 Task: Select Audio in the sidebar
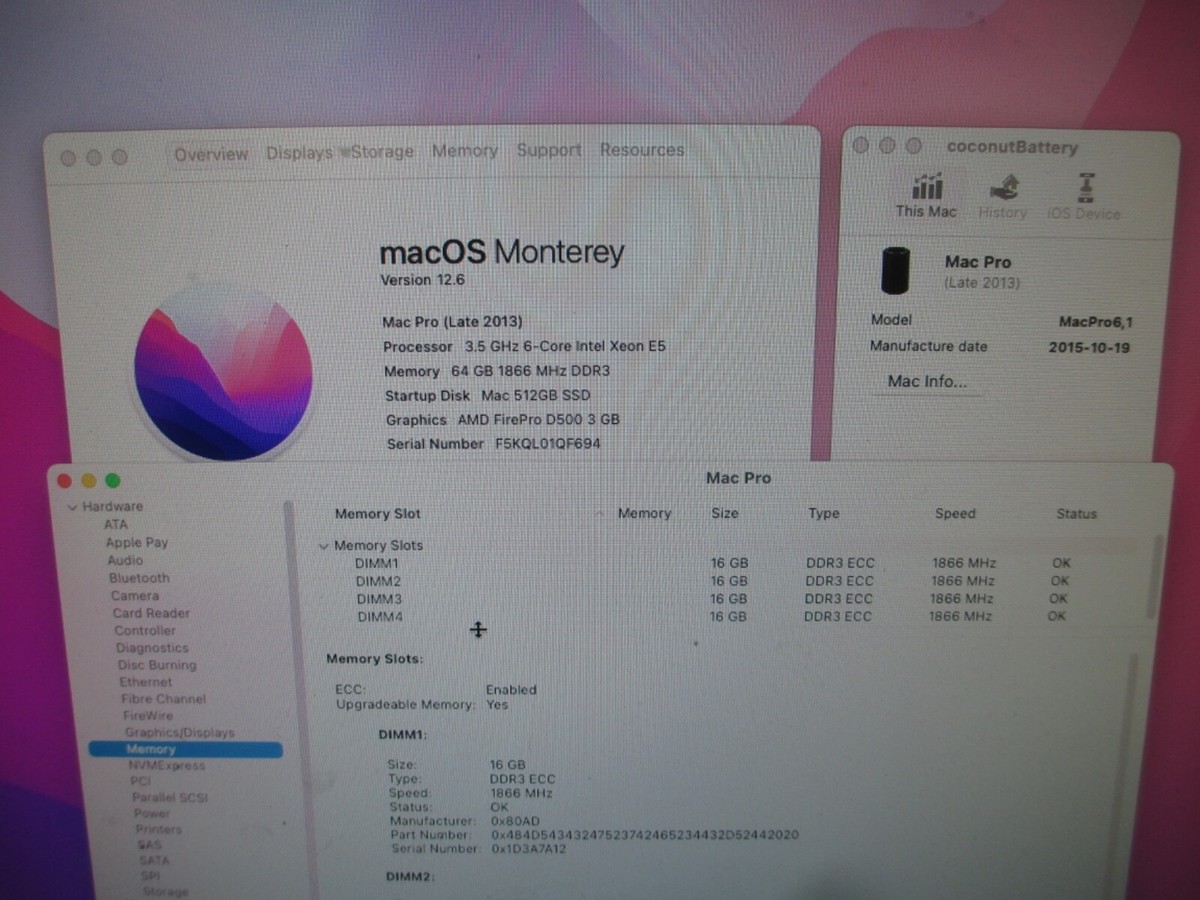pyautogui.click(x=125, y=560)
